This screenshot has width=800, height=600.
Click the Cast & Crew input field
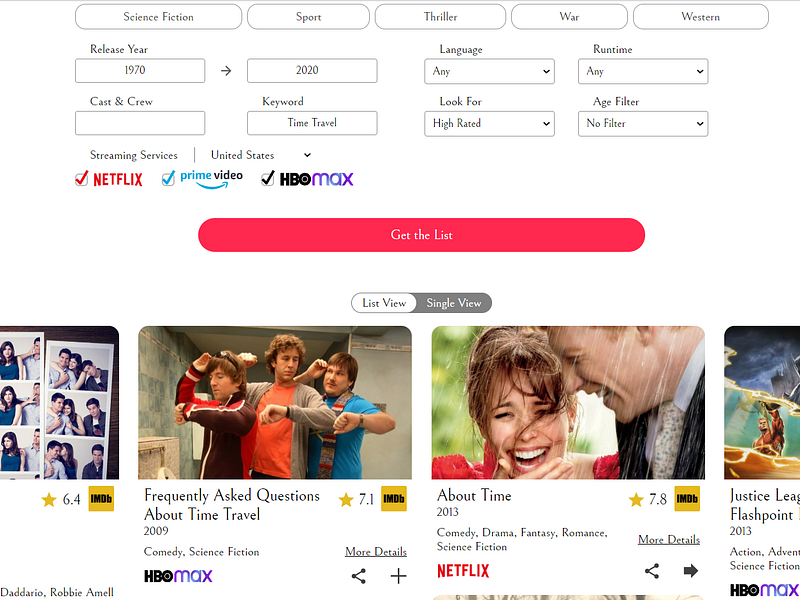pyautogui.click(x=140, y=123)
